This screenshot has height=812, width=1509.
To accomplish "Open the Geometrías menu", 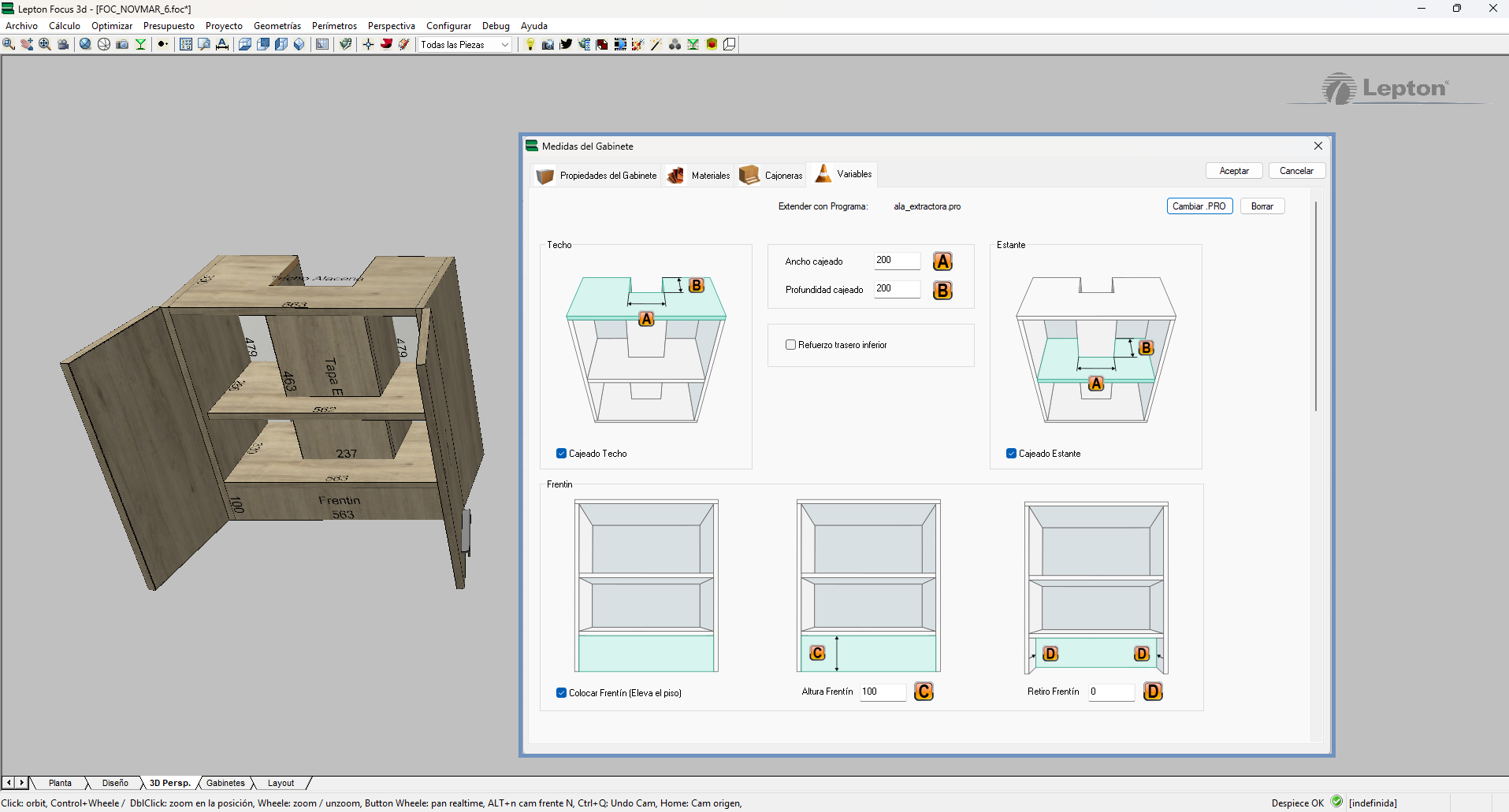I will (277, 26).
